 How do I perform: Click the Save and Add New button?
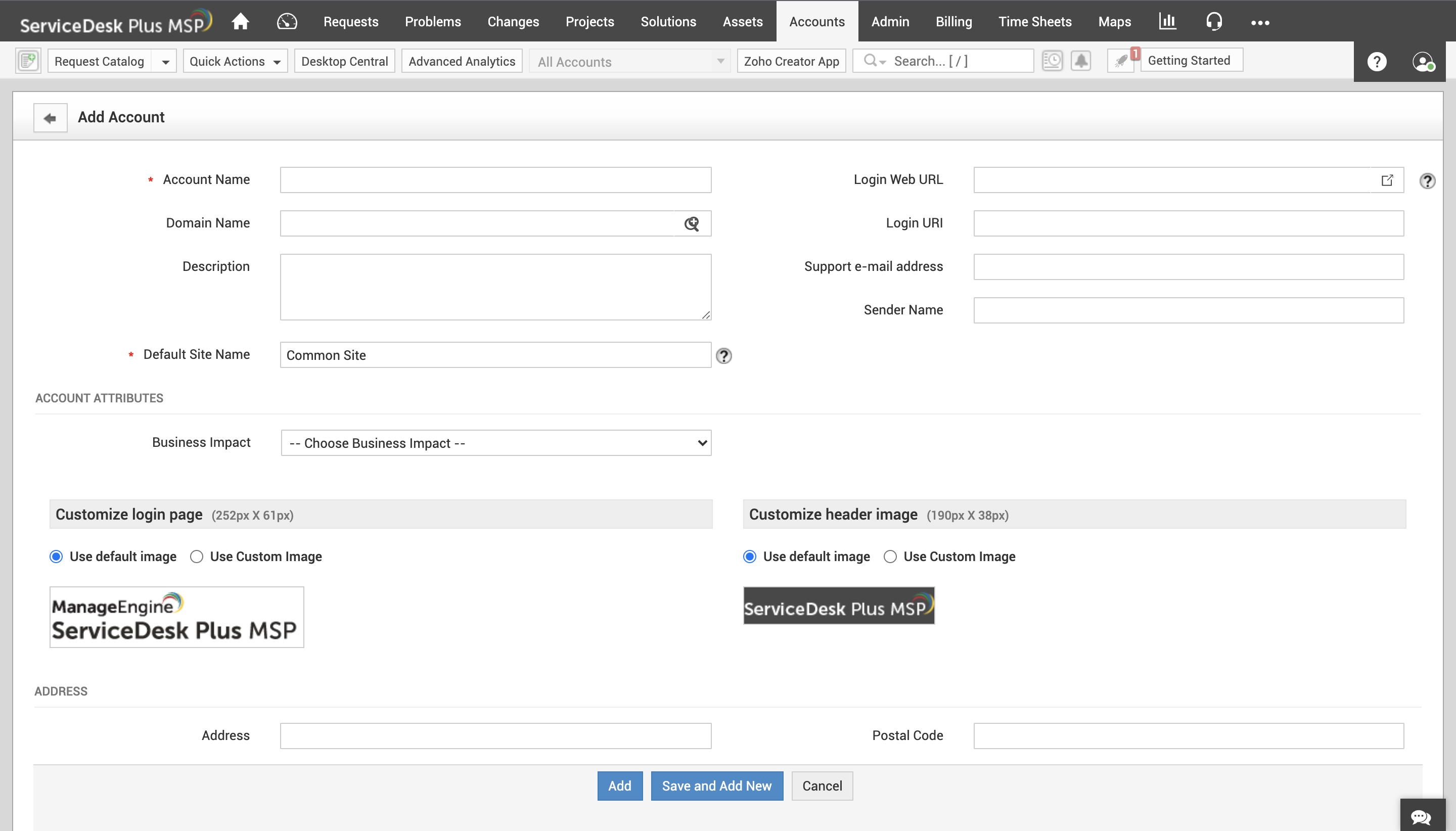(716, 786)
